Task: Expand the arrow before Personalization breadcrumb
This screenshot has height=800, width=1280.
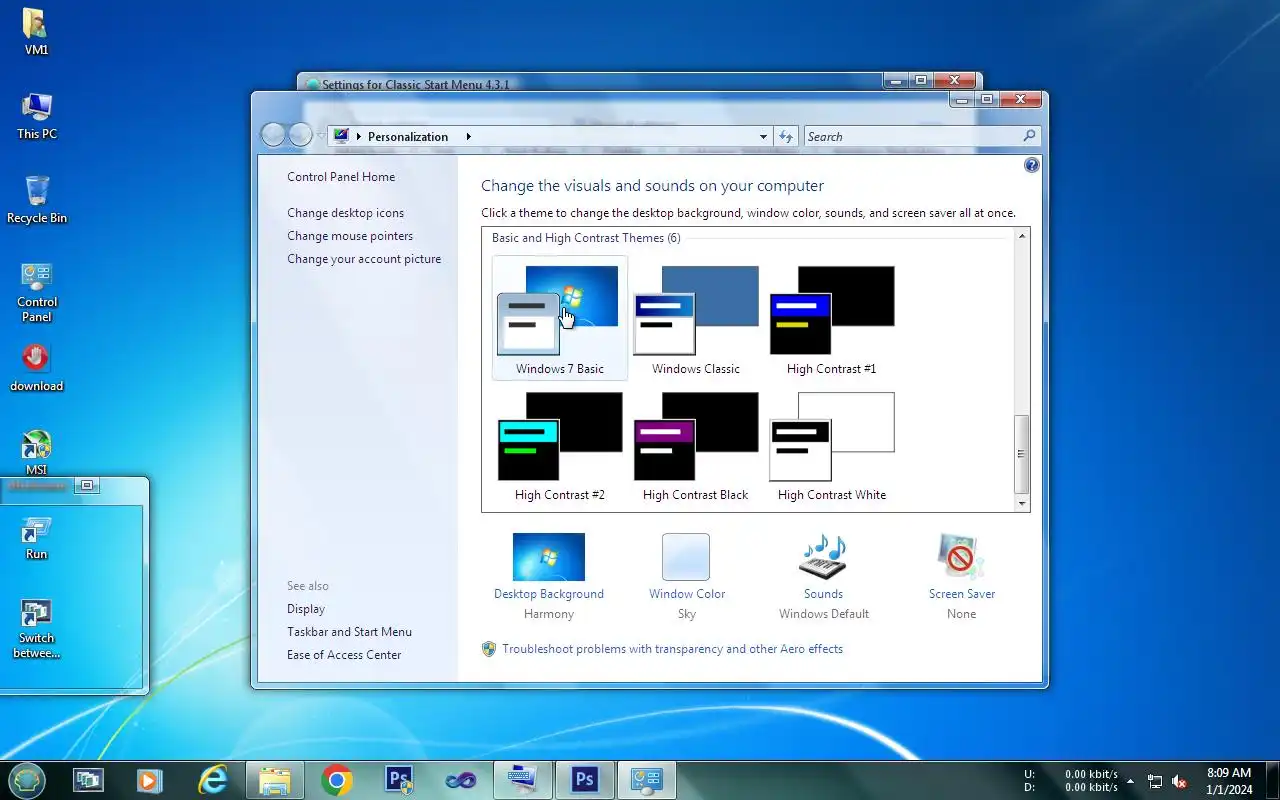Action: pyautogui.click(x=359, y=136)
